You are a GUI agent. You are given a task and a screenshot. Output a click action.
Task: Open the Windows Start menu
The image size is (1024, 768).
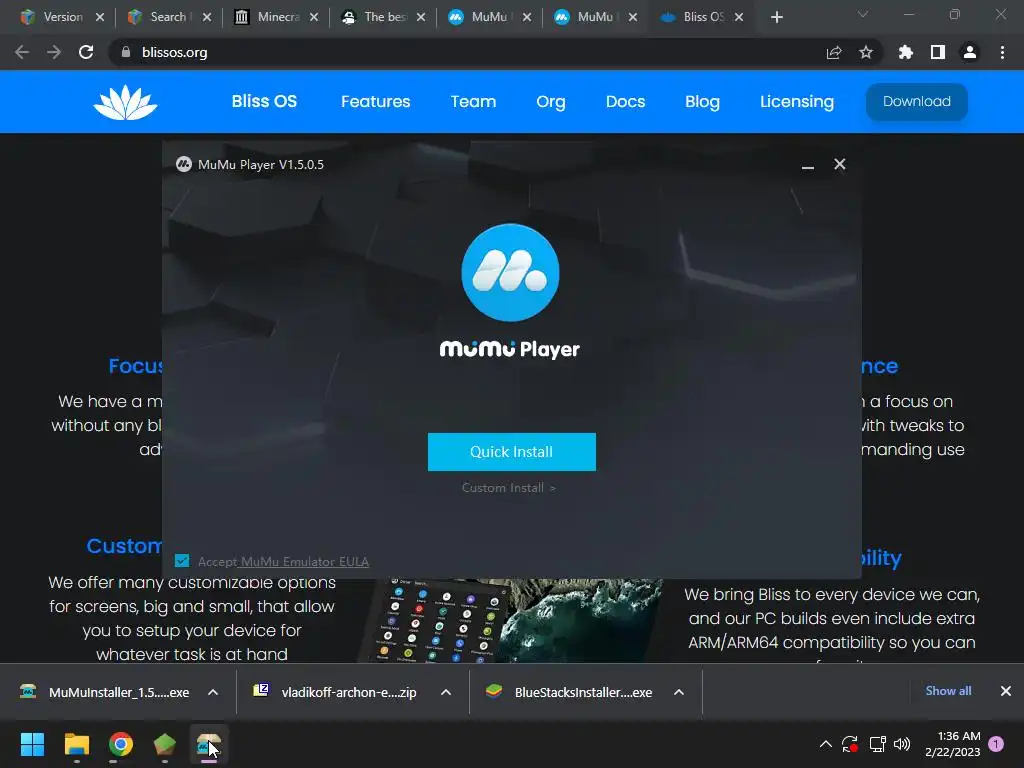point(32,744)
